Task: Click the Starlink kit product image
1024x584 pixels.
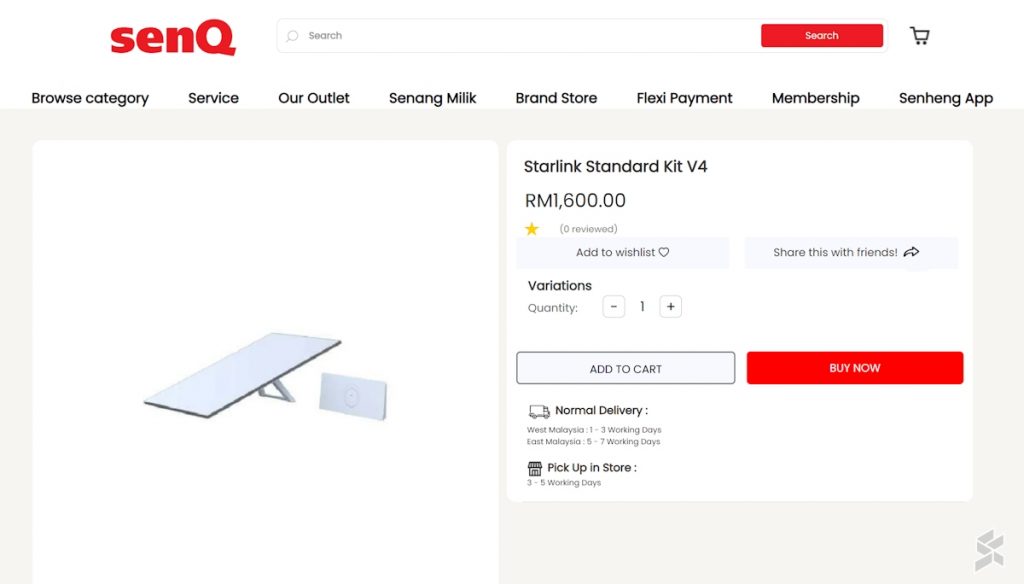Action: point(266,378)
